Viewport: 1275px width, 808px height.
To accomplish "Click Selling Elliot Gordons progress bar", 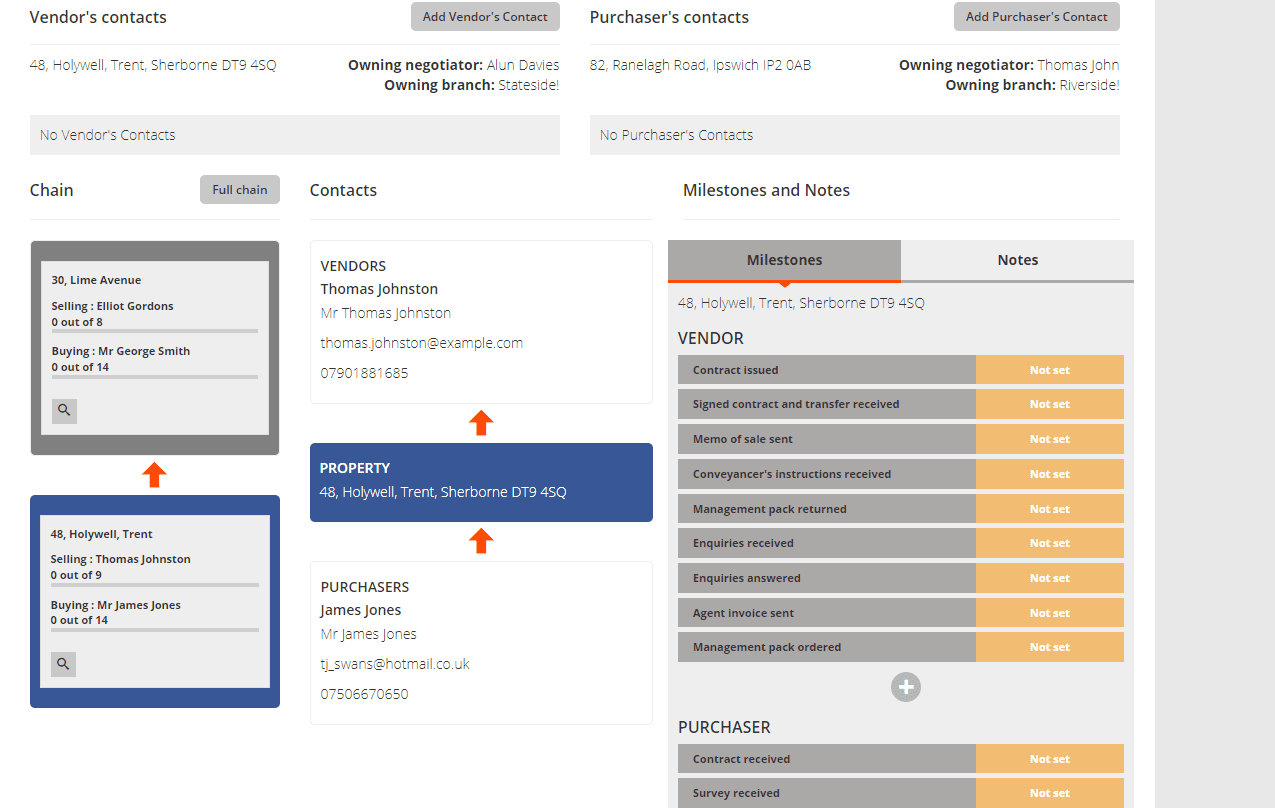I will point(155,331).
